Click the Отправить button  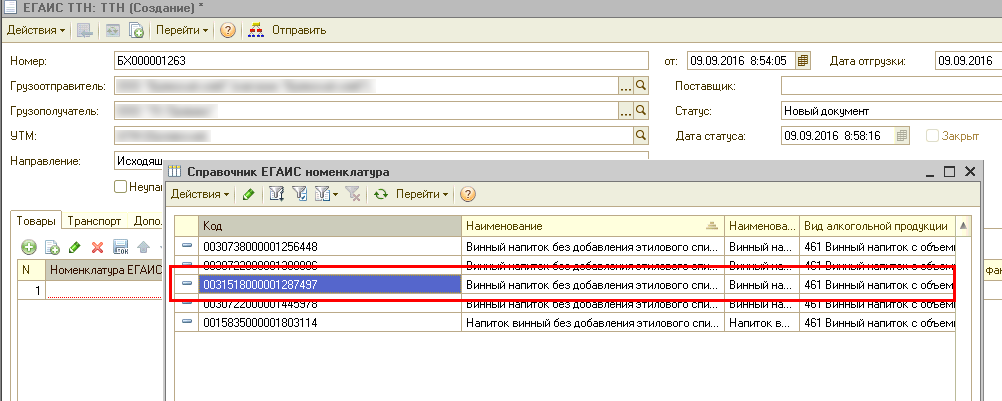299,30
